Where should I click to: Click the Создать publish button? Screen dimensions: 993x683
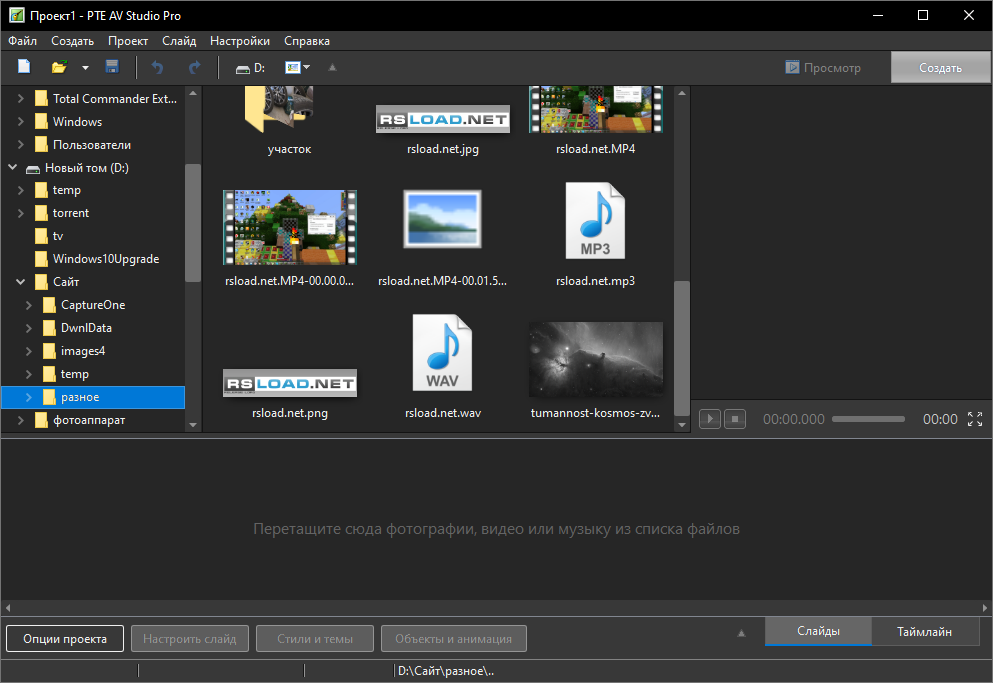pyautogui.click(x=940, y=68)
